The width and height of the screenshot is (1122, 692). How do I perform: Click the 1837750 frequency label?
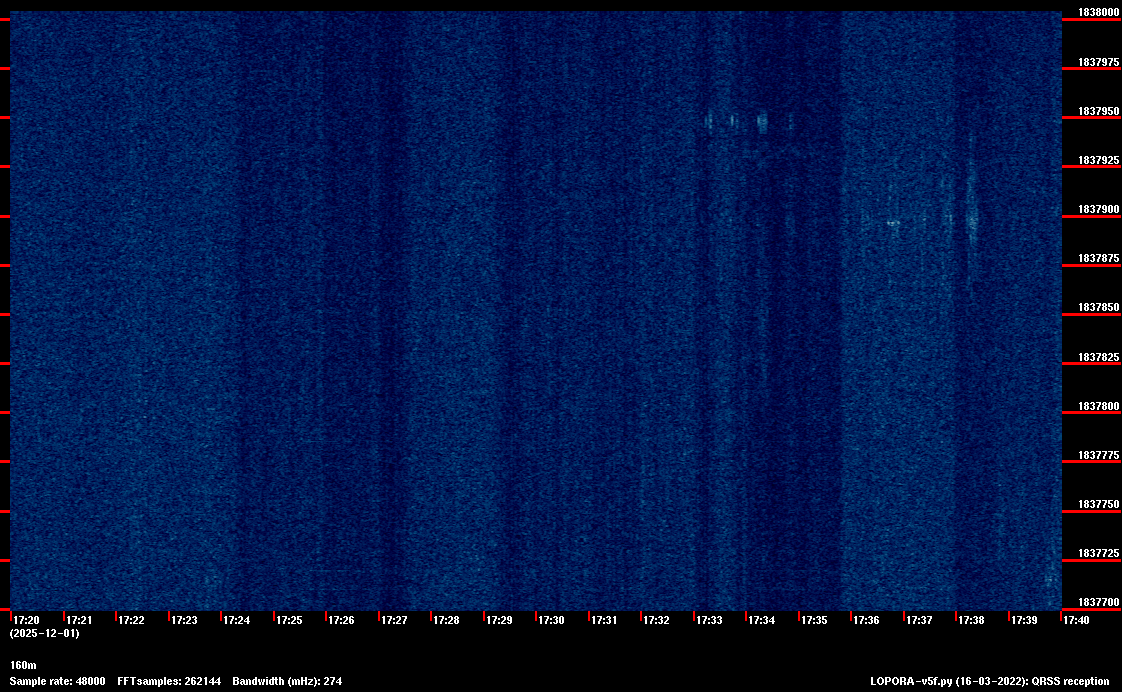[1098, 505]
